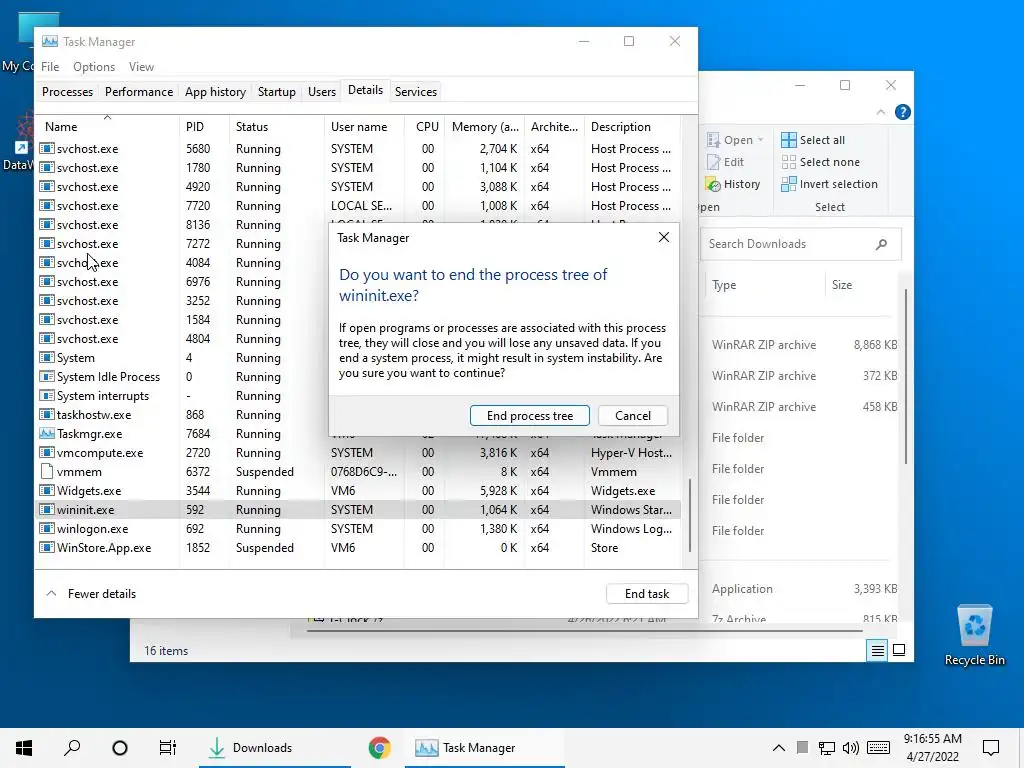Select svchost.exe row with PID 5680
Viewport: 1024px width, 768px height.
pos(358,149)
